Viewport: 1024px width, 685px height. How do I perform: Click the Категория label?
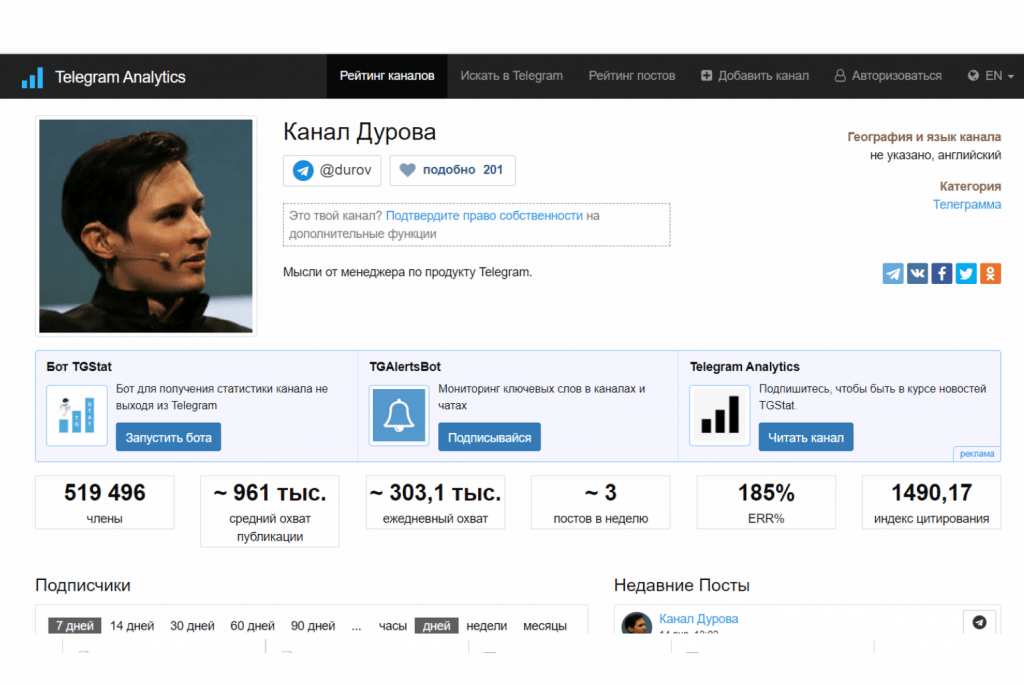[970, 186]
